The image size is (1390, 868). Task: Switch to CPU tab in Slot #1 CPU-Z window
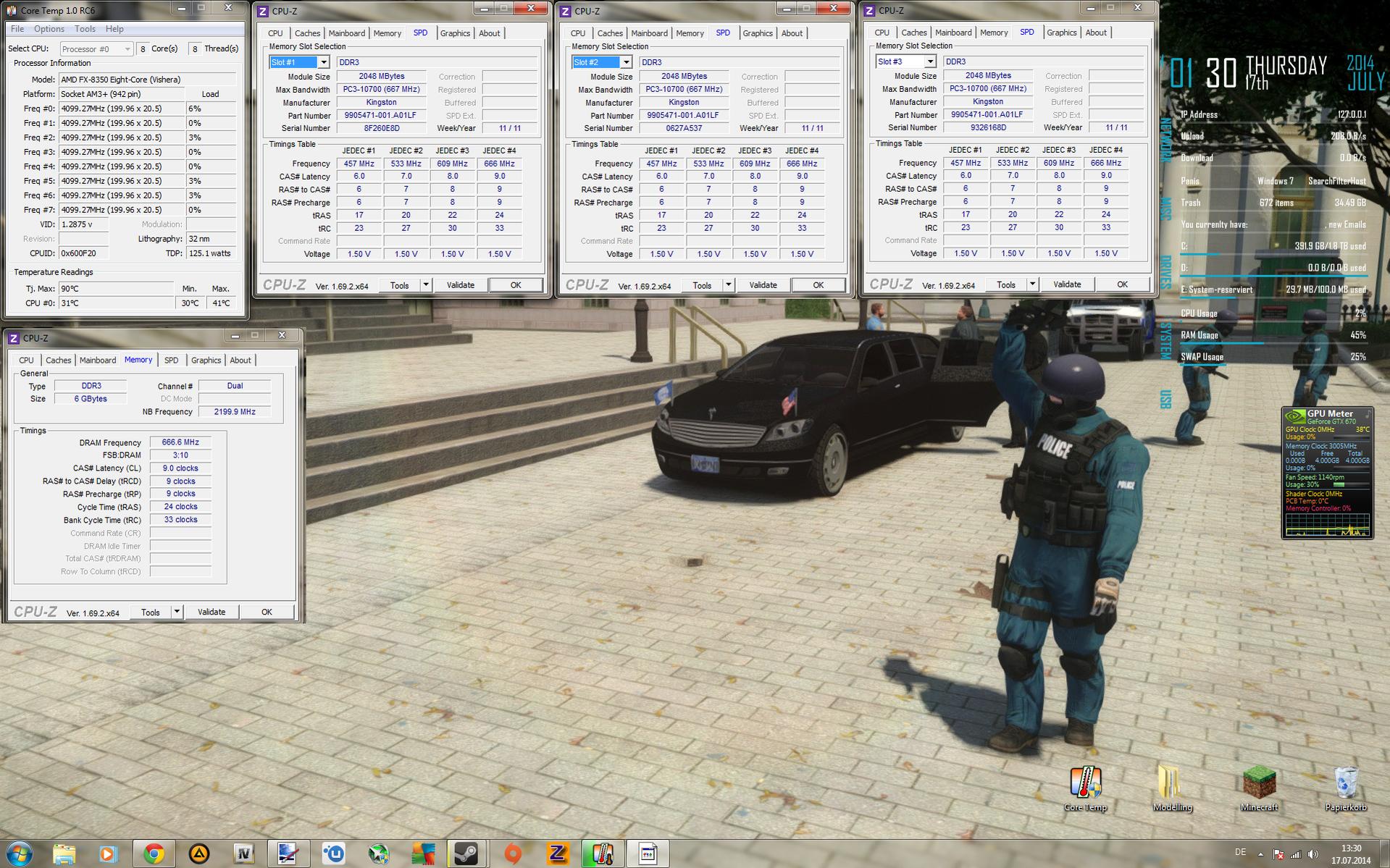(x=275, y=33)
